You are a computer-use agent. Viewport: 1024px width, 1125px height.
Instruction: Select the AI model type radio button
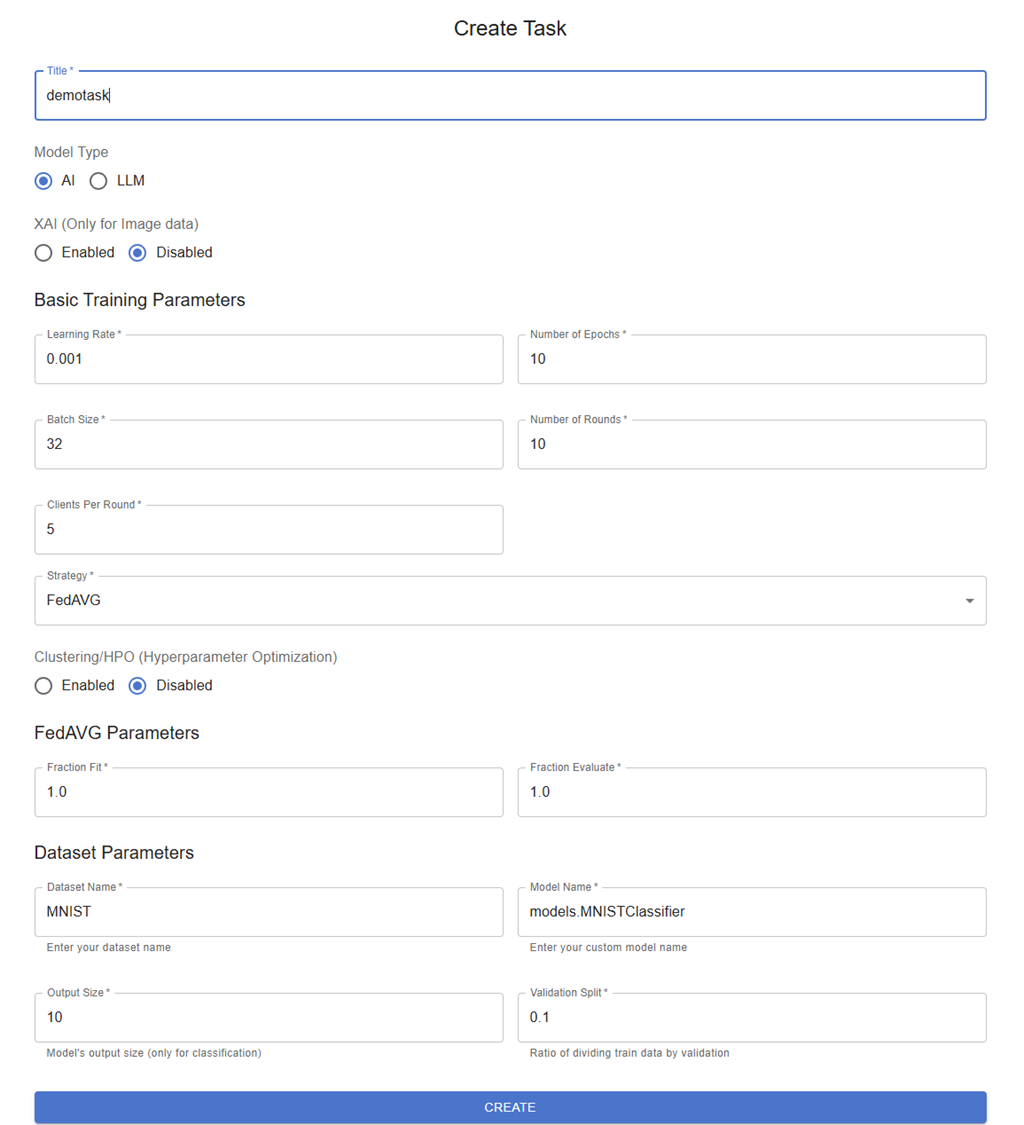(43, 181)
